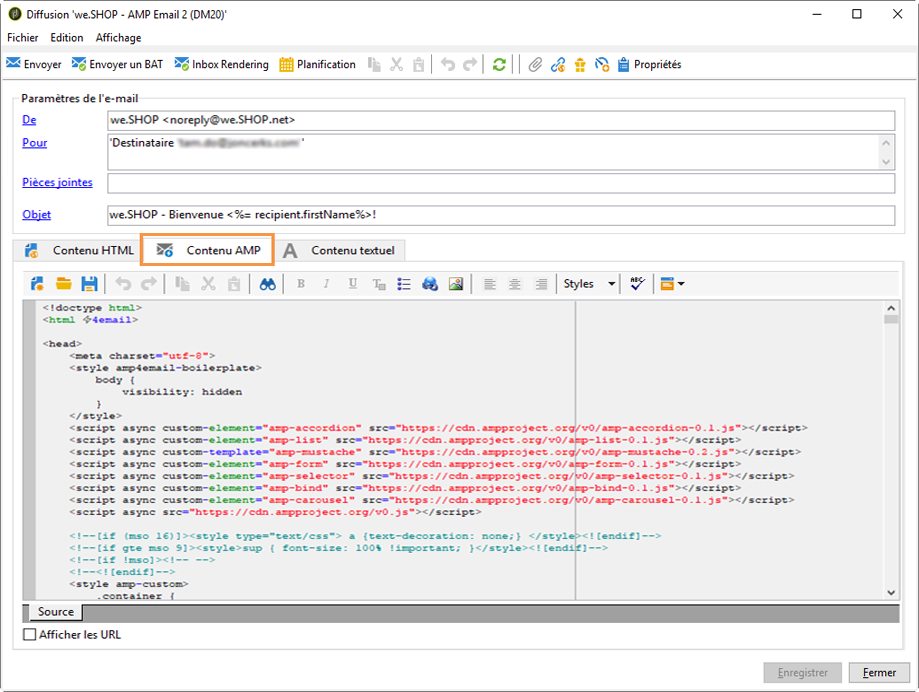This screenshot has width=919, height=692.
Task: Select the Source tab at bottom
Action: [x=56, y=612]
